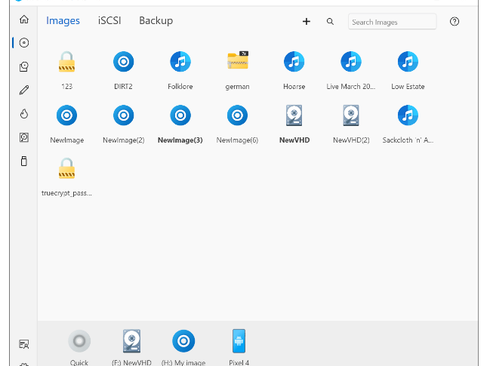Select the NewVHD(2) hard disk image
Screen dimensions: 490x366
point(351,124)
